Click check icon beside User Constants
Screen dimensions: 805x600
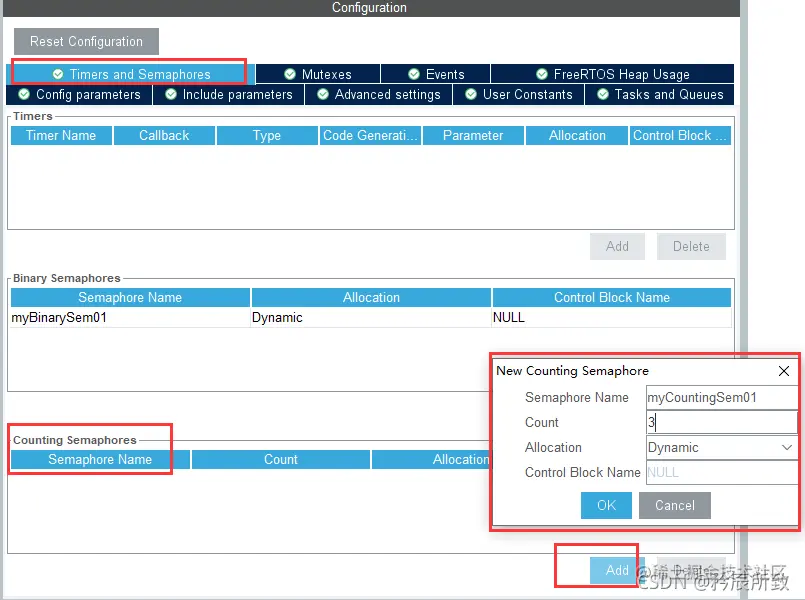[x=471, y=94]
